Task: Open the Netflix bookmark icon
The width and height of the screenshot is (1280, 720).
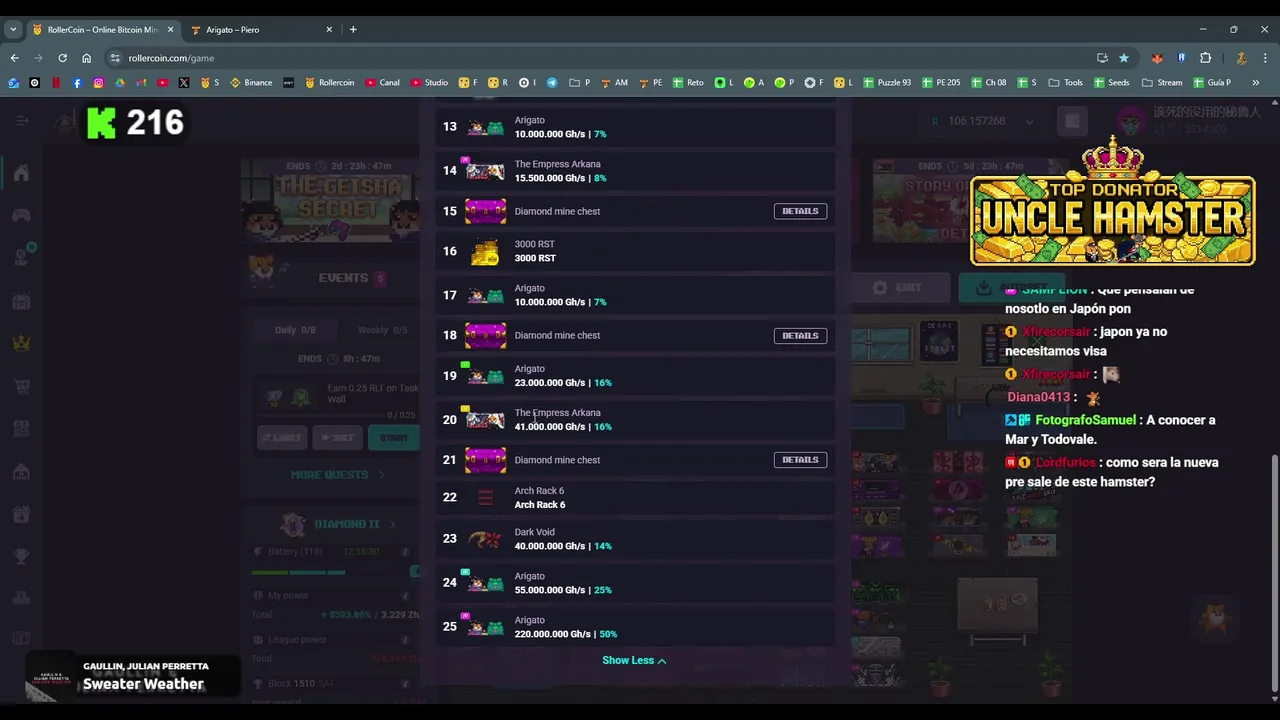Action: coord(56,83)
